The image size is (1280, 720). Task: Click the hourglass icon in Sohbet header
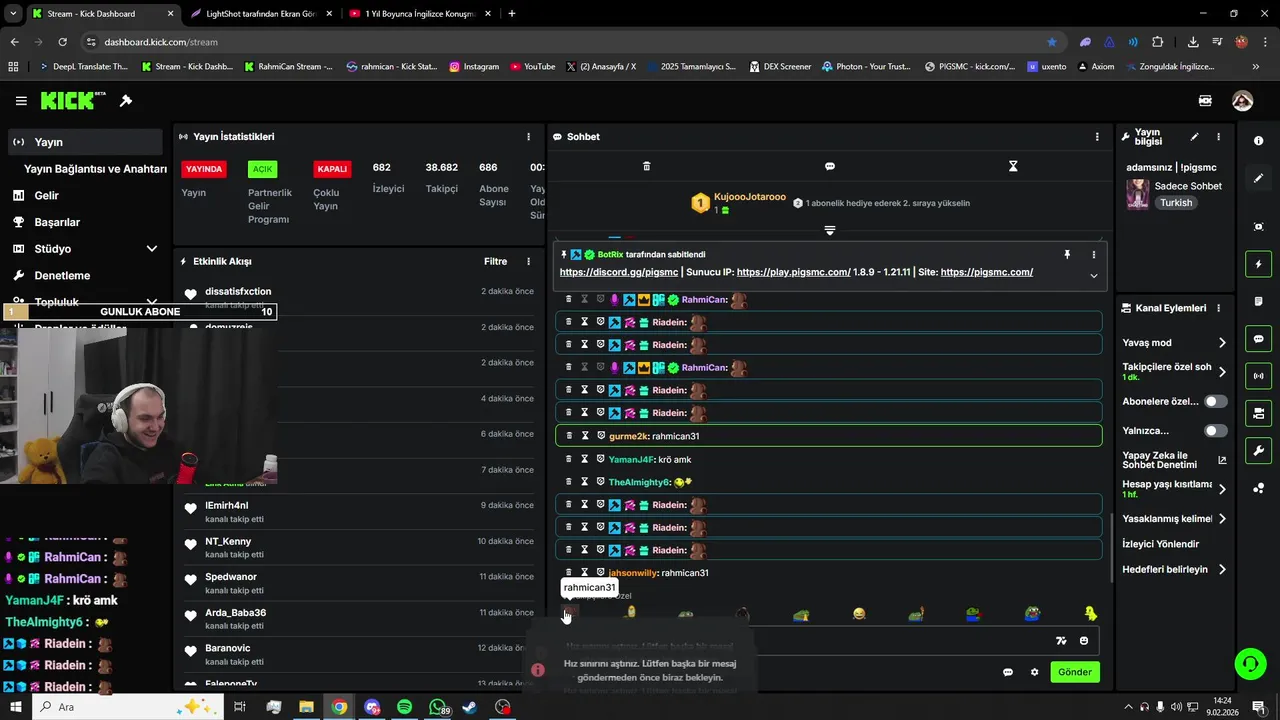click(1013, 166)
